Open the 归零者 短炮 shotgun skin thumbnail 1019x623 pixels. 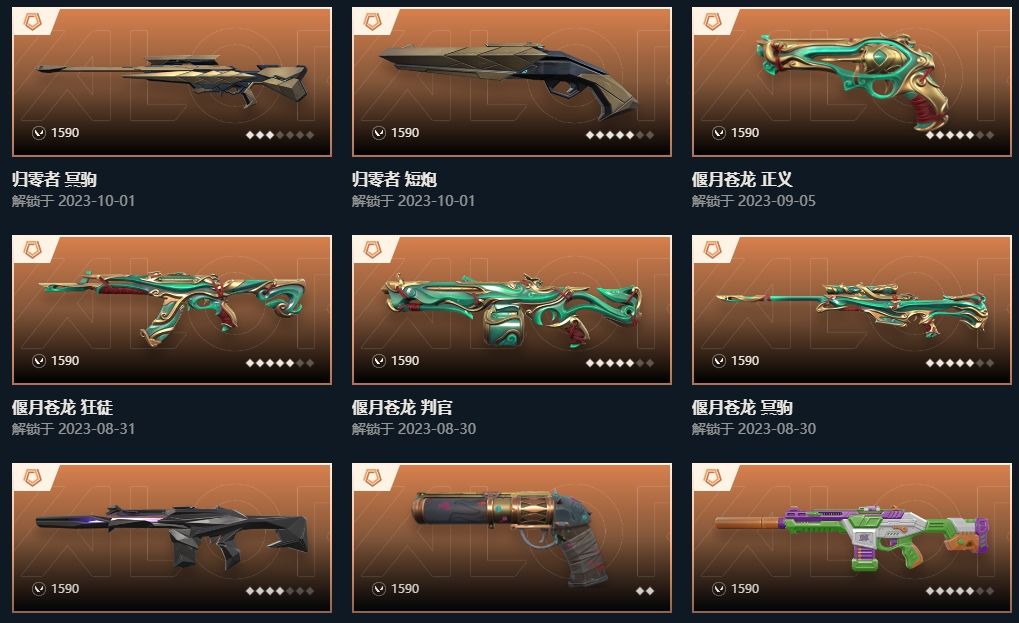(x=512, y=82)
